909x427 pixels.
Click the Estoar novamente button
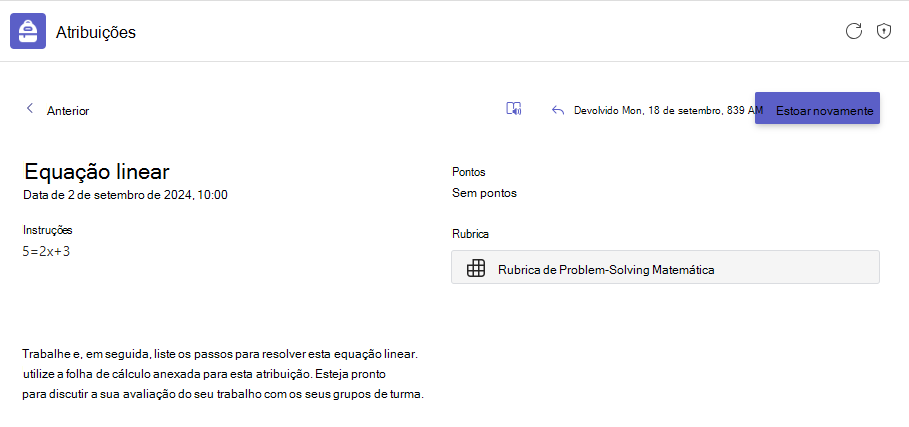click(x=817, y=108)
